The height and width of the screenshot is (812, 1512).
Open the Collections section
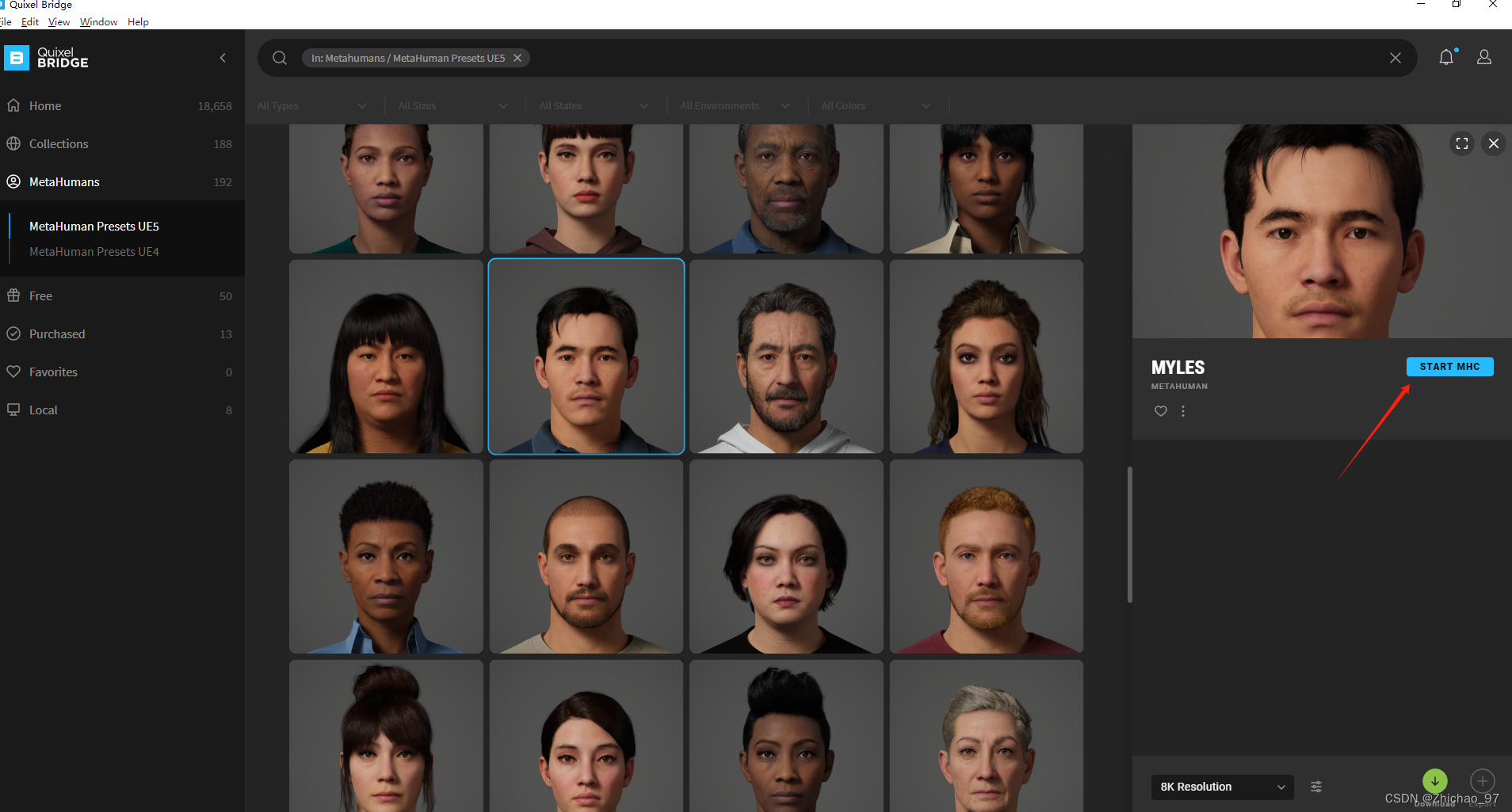tap(122, 143)
